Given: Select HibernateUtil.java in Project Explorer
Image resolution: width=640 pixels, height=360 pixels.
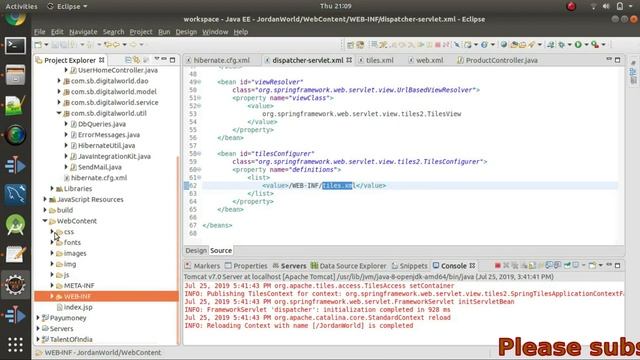Looking at the screenshot, I should click(x=107, y=145).
